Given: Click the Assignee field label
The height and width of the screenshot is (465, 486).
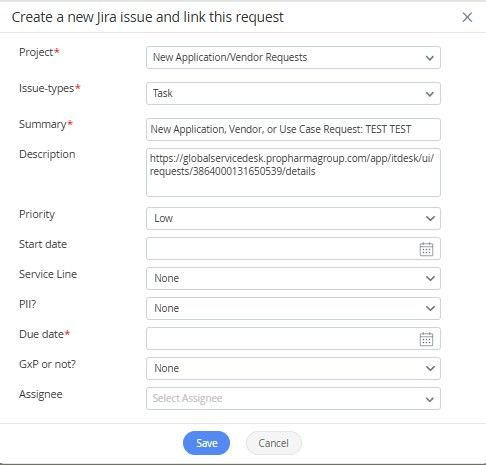Looking at the screenshot, I should coord(41,394).
